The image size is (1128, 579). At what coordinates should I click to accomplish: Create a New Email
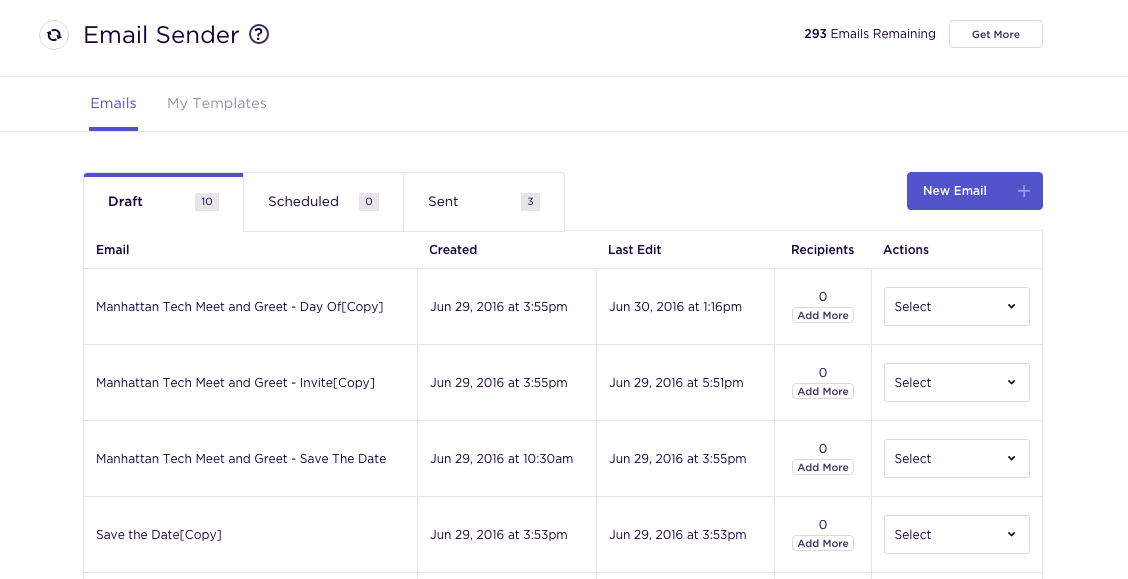point(974,191)
